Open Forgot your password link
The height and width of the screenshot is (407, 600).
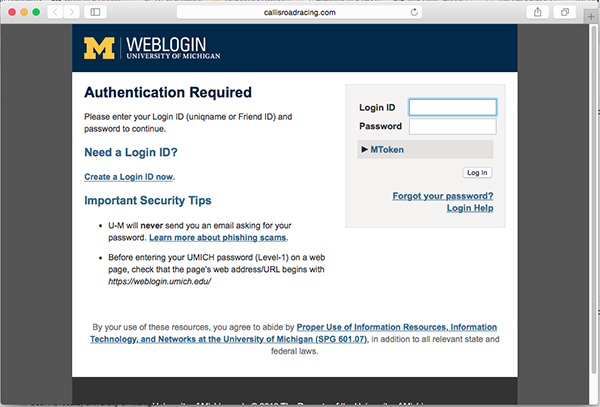443,196
